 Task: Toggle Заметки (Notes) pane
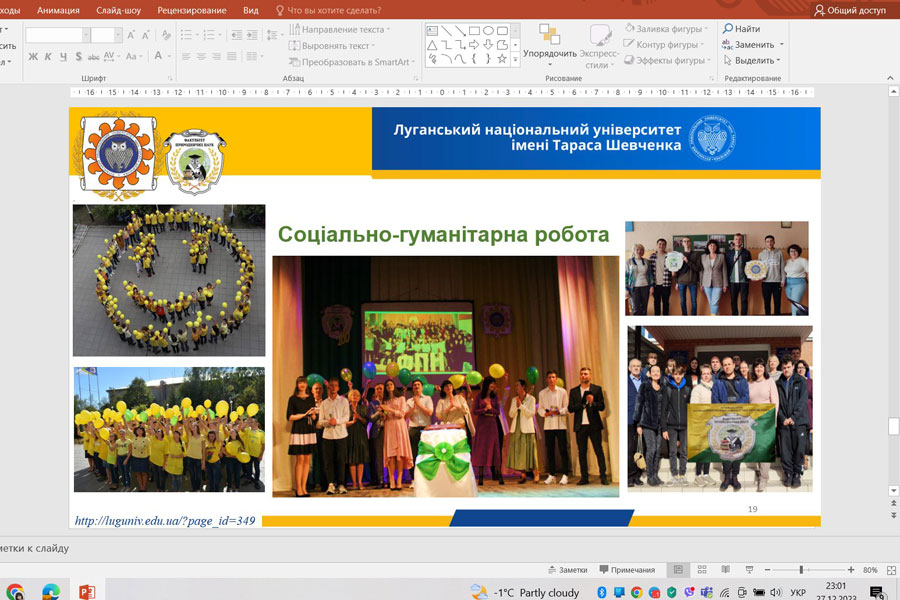coord(566,570)
